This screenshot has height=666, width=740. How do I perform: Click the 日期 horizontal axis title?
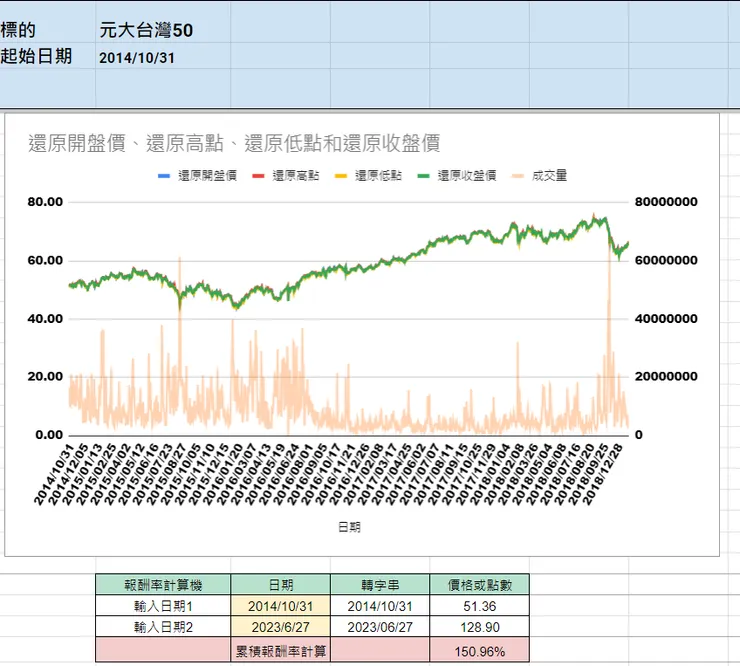click(x=349, y=527)
